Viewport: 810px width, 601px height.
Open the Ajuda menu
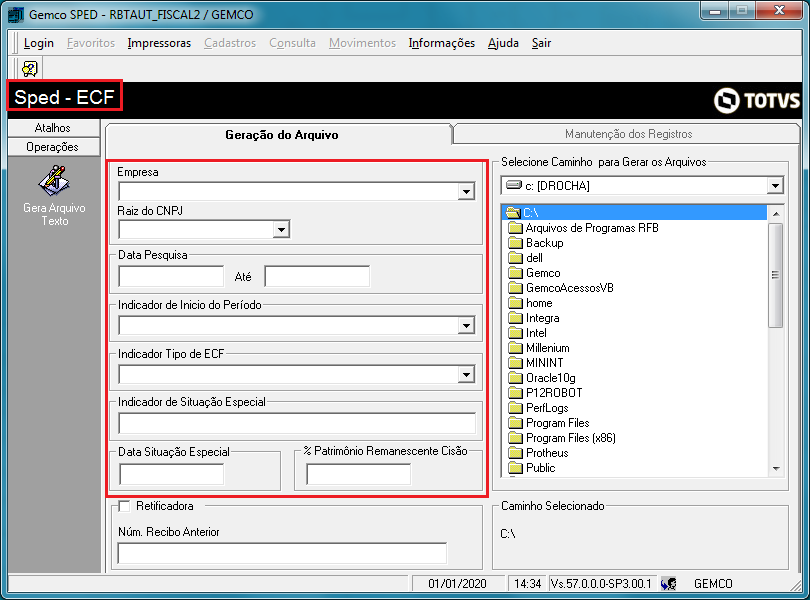(503, 43)
